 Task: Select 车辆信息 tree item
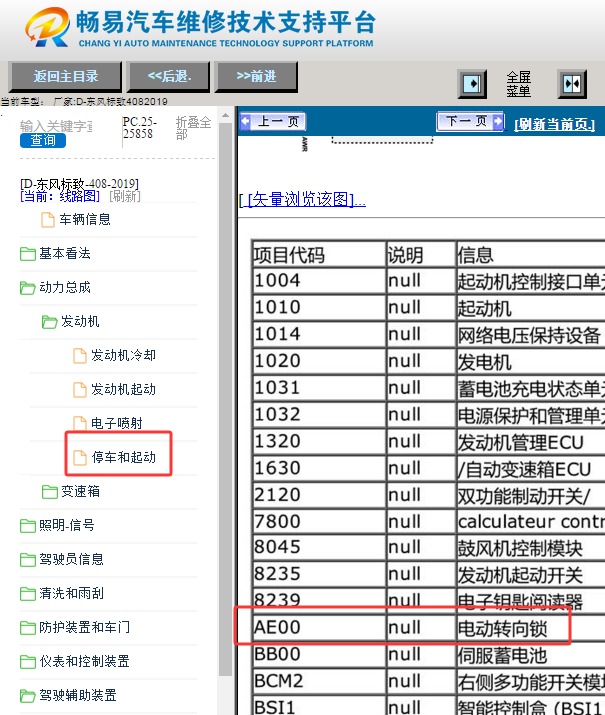(85, 219)
